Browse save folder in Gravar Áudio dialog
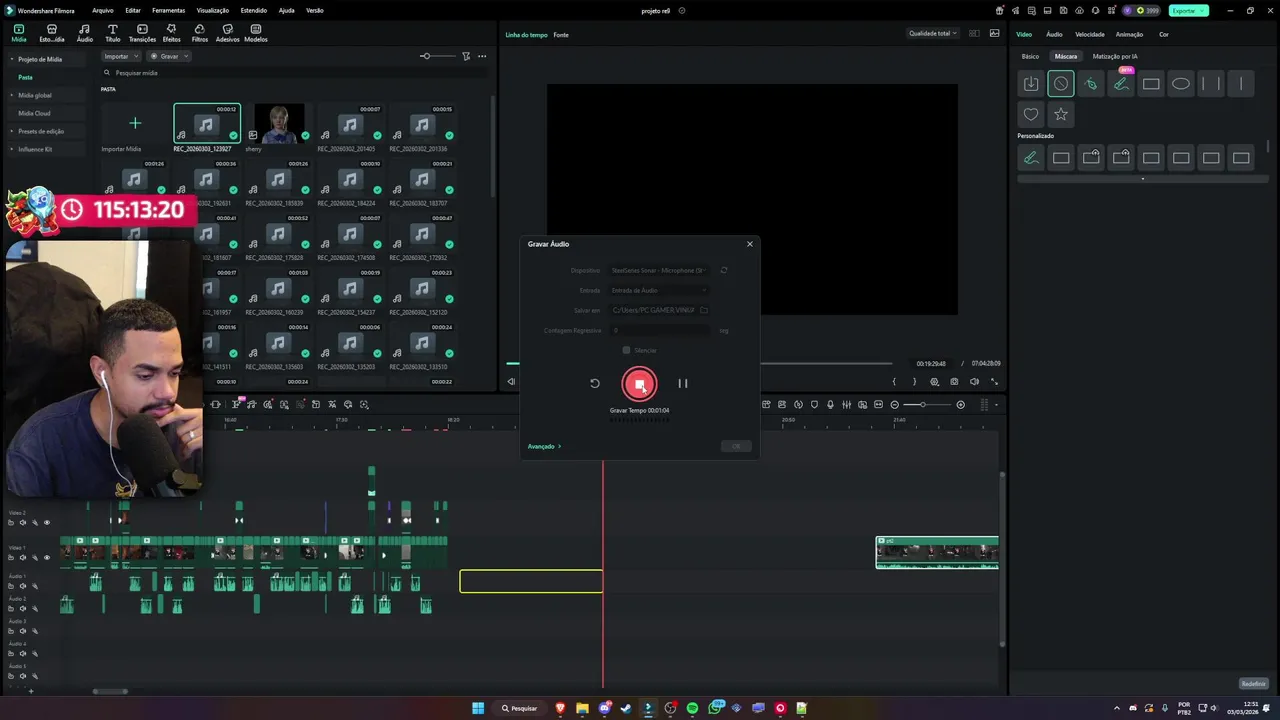This screenshot has height=720, width=1280. click(x=704, y=310)
